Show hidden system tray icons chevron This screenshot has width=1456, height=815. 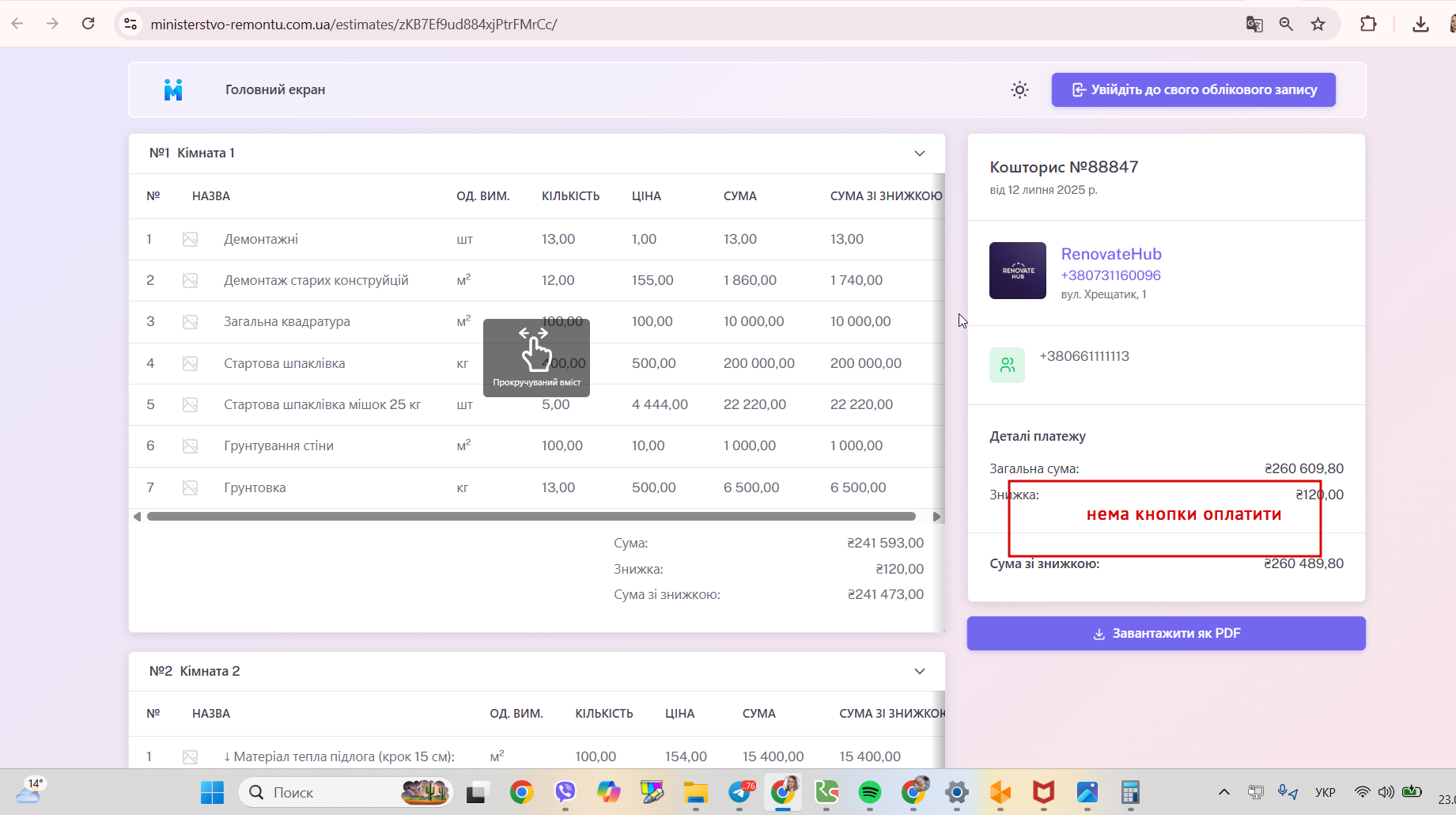[1224, 792]
